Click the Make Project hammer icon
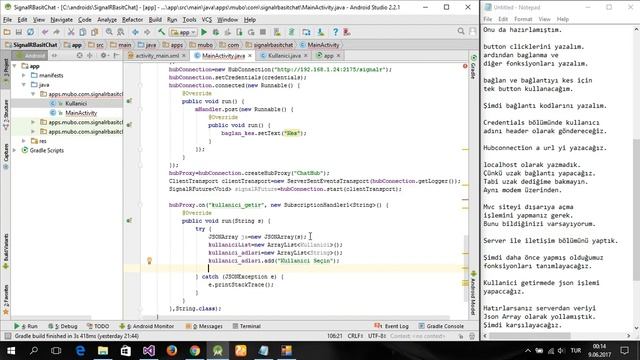This screenshot has height=360, width=640. (x=162, y=32)
